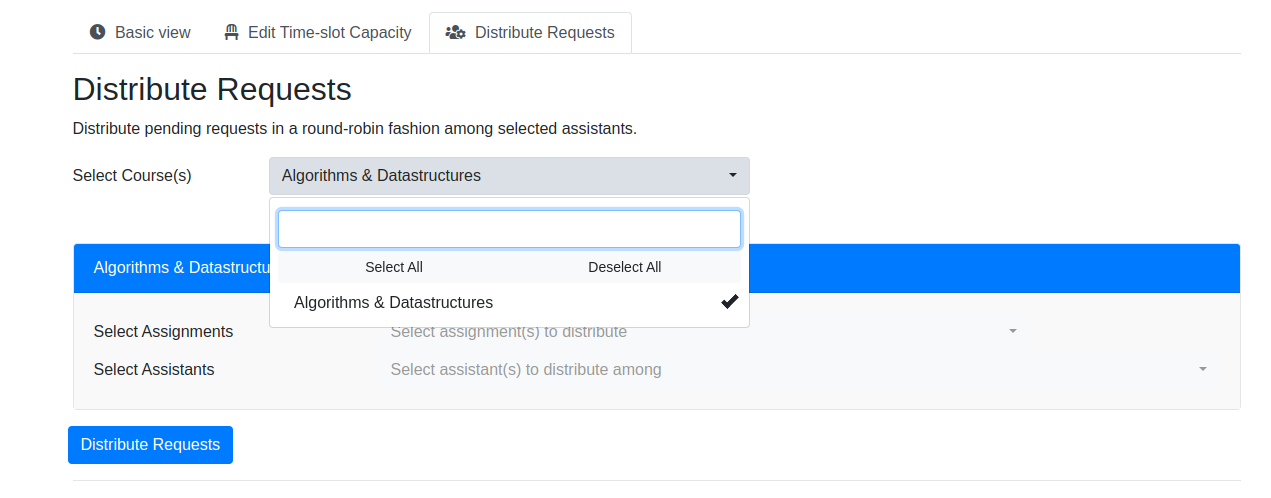This screenshot has height=498, width=1271.
Task: Choose Deselect All in course dropdown
Action: [x=625, y=267]
